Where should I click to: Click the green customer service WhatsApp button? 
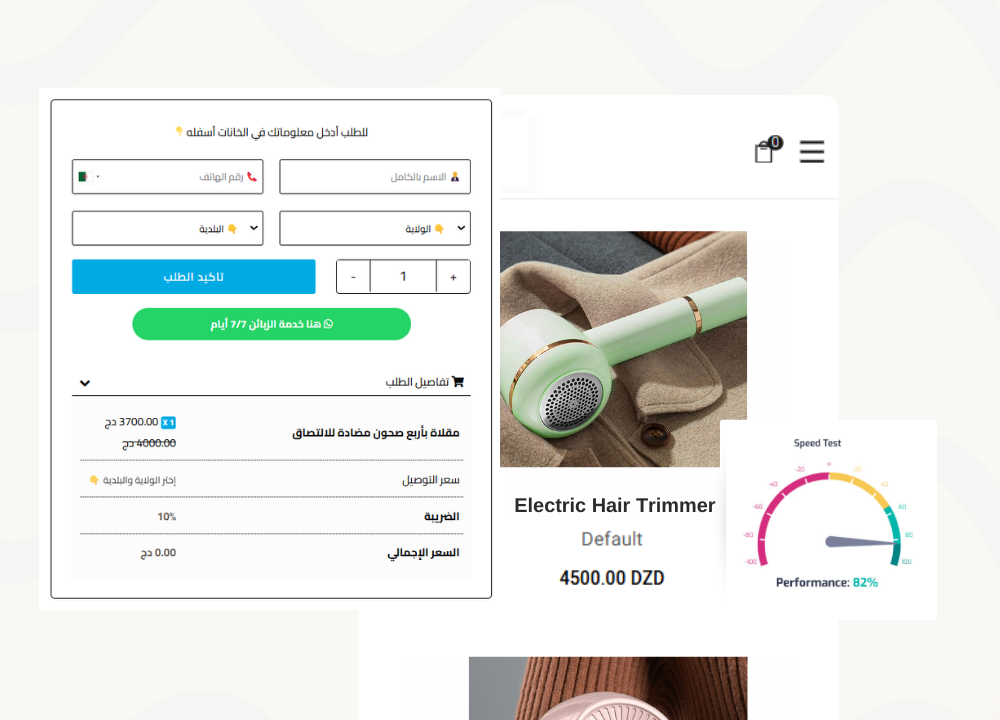click(x=272, y=324)
